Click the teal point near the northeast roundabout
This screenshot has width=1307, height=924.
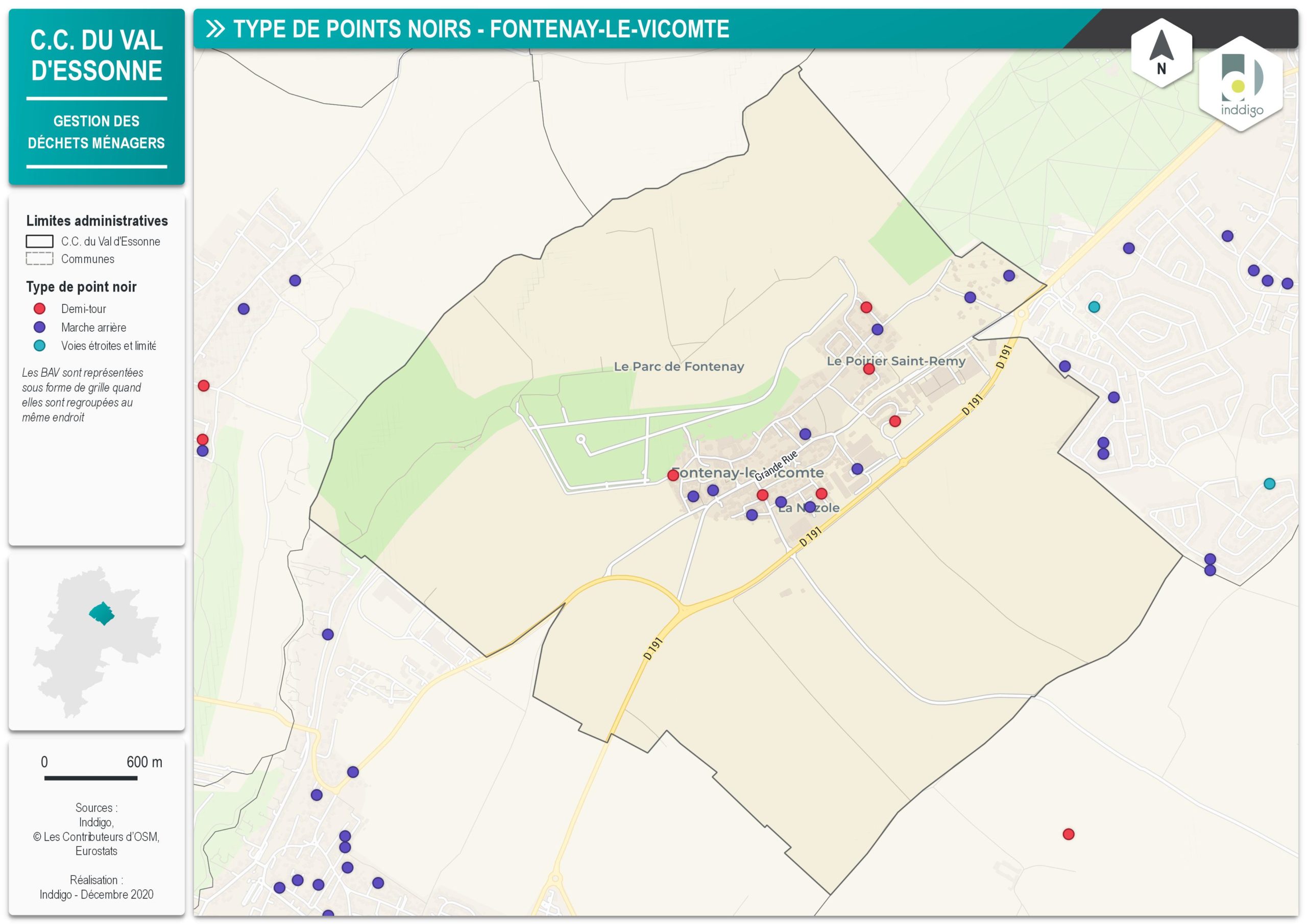(x=1094, y=307)
